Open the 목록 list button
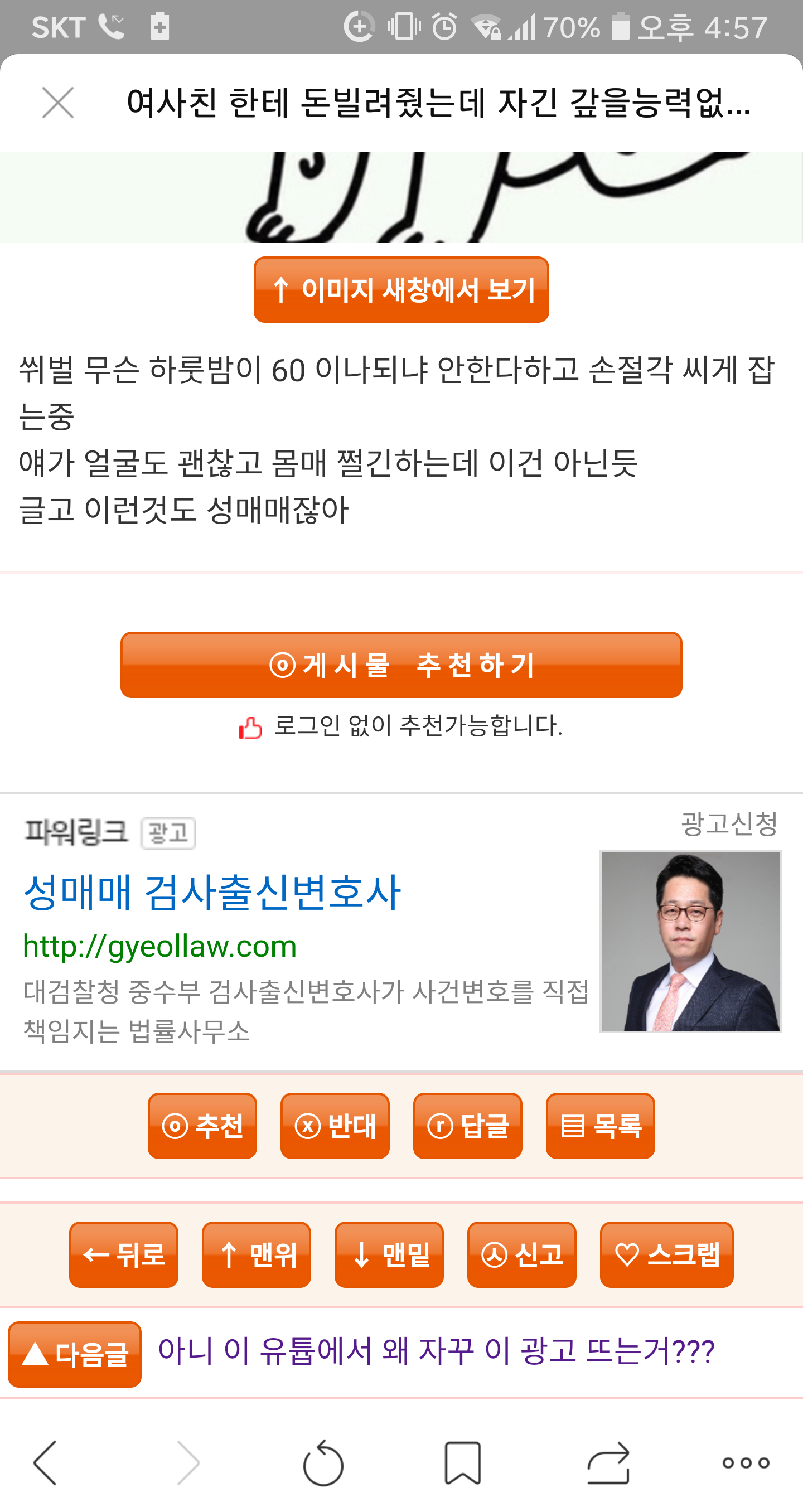The width and height of the screenshot is (803, 1512). (601, 1126)
